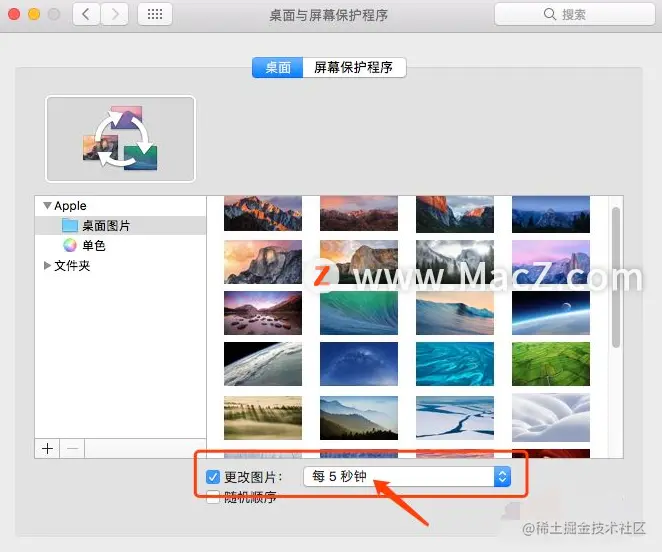Viewport: 662px width, 552px height.
Task: Choose the blue dusk mountain wallpaper
Action: [x=551, y=214]
